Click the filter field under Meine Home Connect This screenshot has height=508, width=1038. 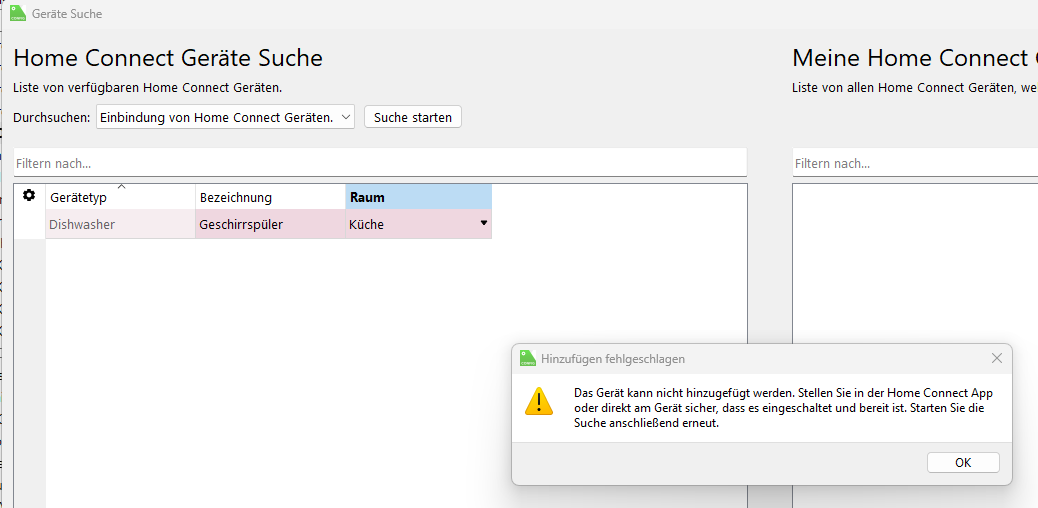coord(914,163)
